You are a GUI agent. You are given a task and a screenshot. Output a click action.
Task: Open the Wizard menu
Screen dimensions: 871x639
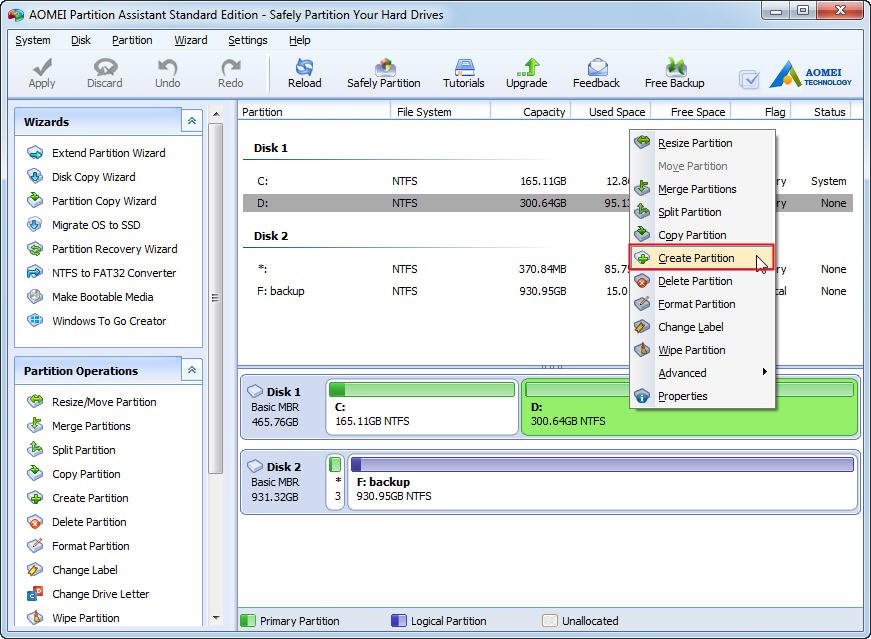point(191,40)
